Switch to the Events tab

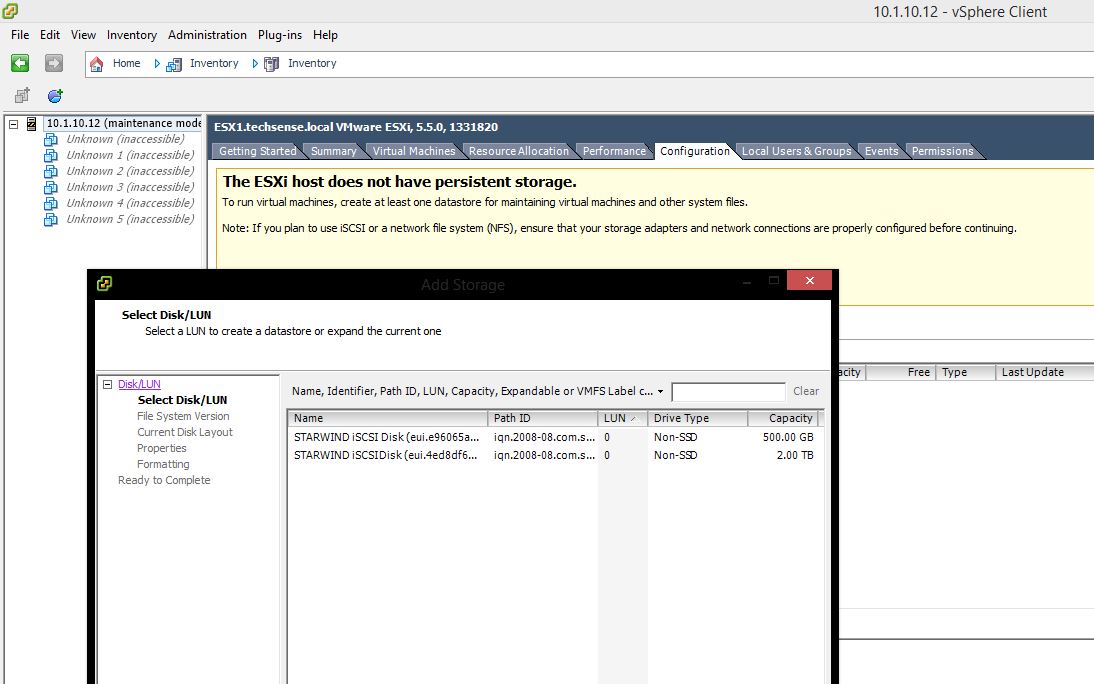tap(882, 151)
